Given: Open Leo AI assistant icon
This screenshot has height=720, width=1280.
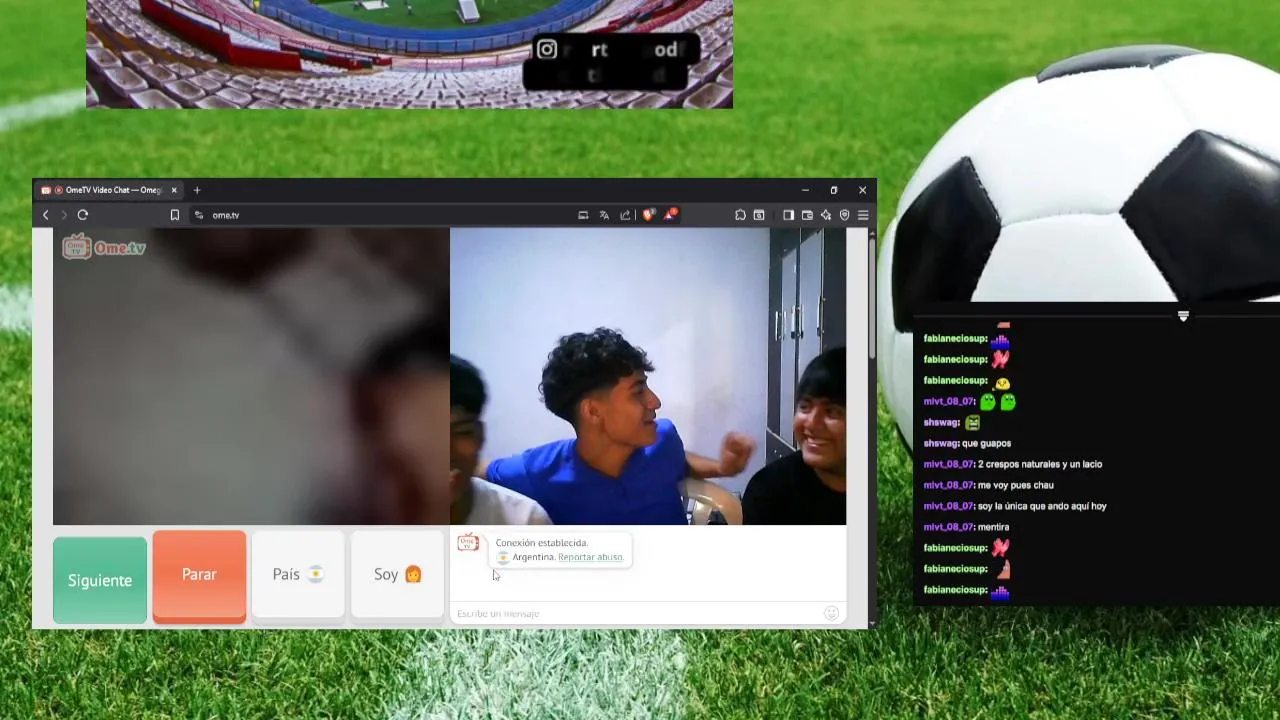Looking at the screenshot, I should point(826,215).
